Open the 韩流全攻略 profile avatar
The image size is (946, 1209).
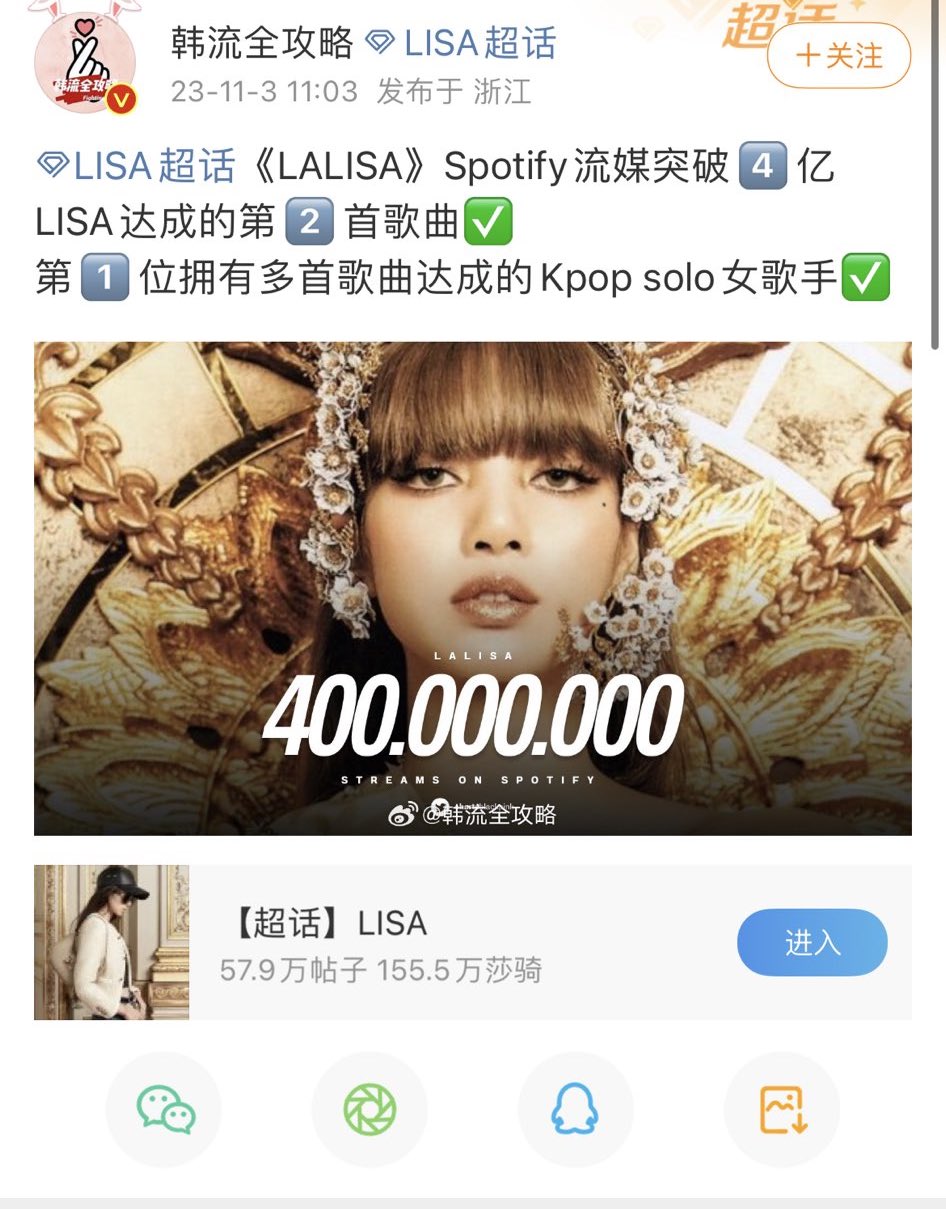click(x=84, y=63)
